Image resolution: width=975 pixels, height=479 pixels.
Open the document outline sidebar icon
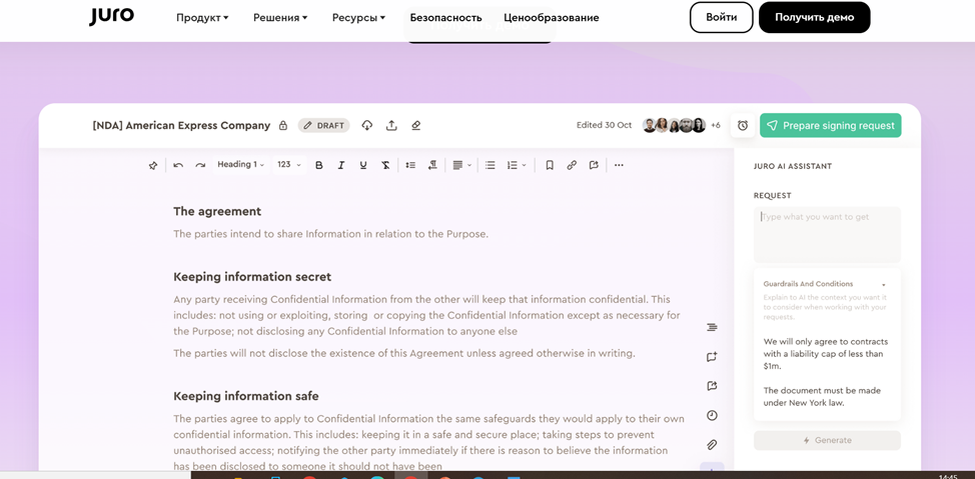(x=712, y=327)
